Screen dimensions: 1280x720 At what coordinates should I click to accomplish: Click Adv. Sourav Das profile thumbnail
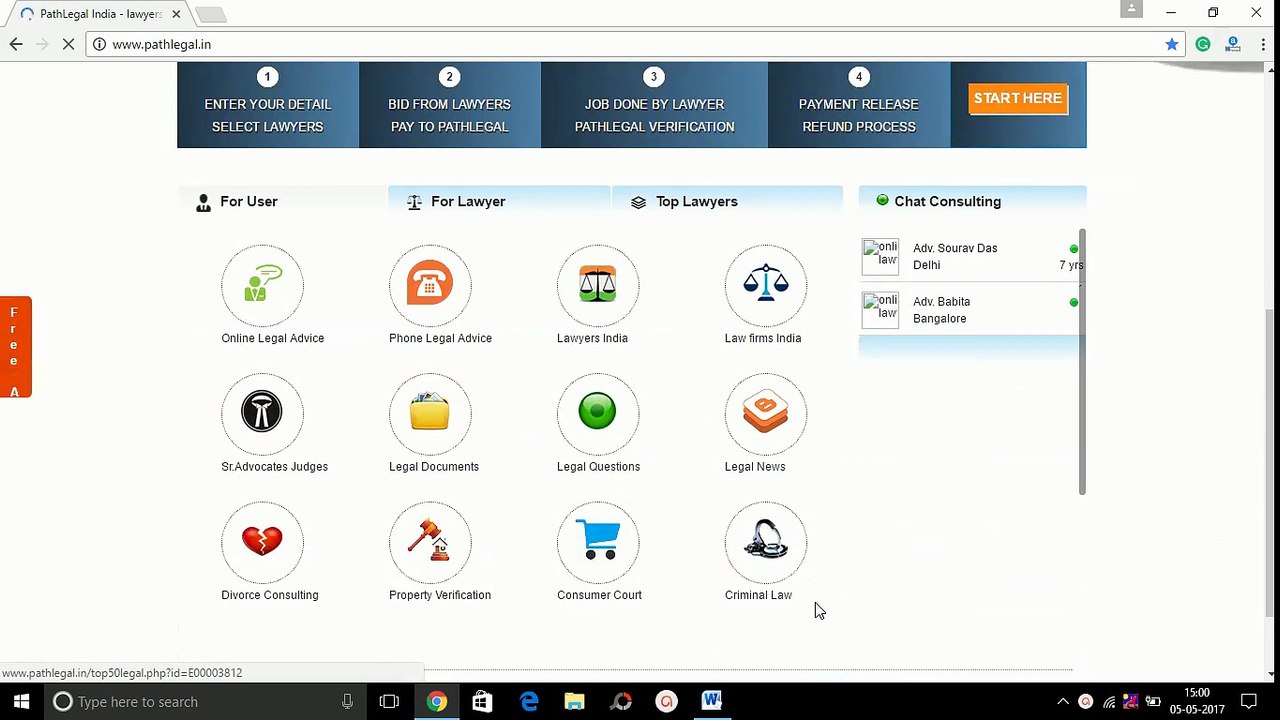[881, 257]
